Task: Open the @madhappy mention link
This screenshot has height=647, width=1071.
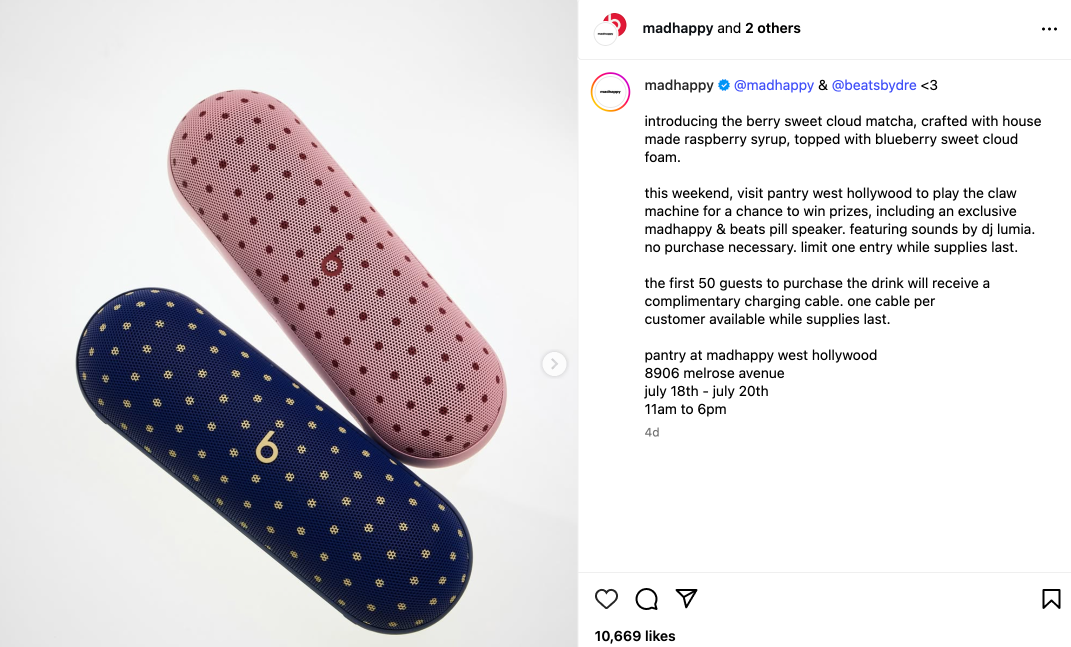Action: pos(773,85)
